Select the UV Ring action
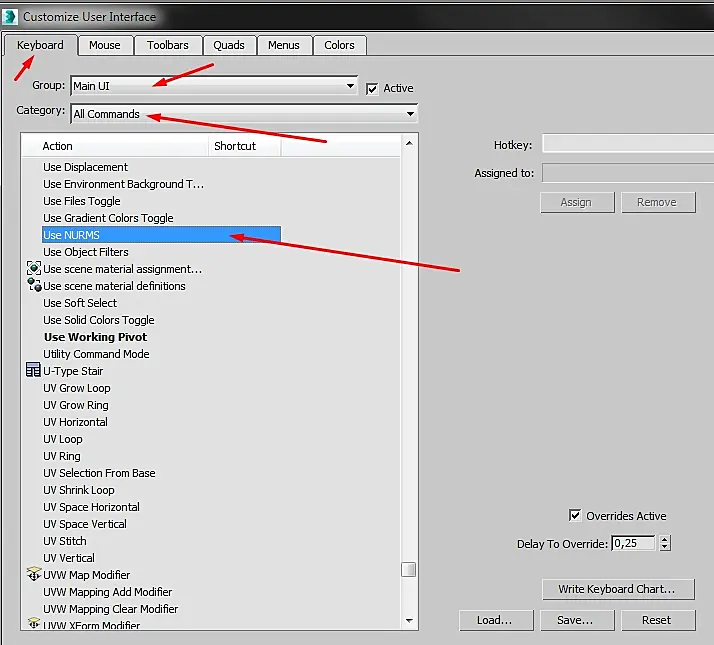This screenshot has height=645, width=714. (62, 456)
